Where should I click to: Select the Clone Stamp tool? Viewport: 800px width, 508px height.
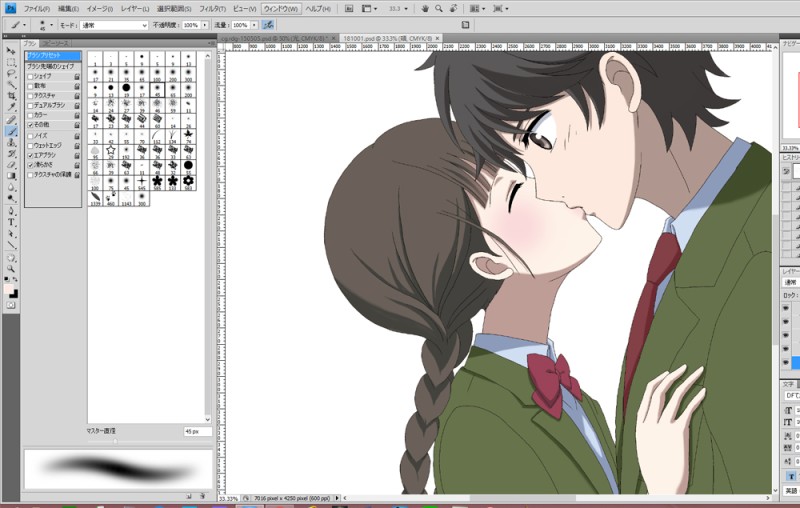11,142
